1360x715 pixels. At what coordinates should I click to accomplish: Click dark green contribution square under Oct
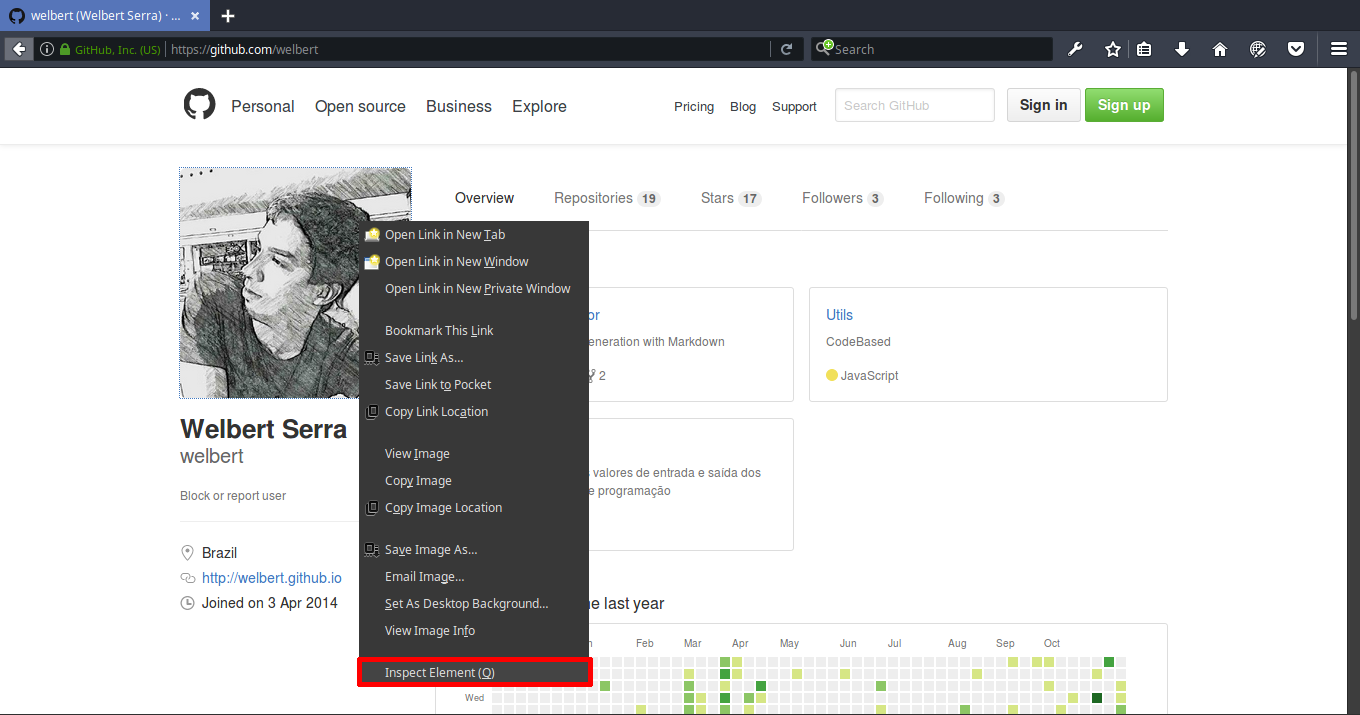[1097, 698]
